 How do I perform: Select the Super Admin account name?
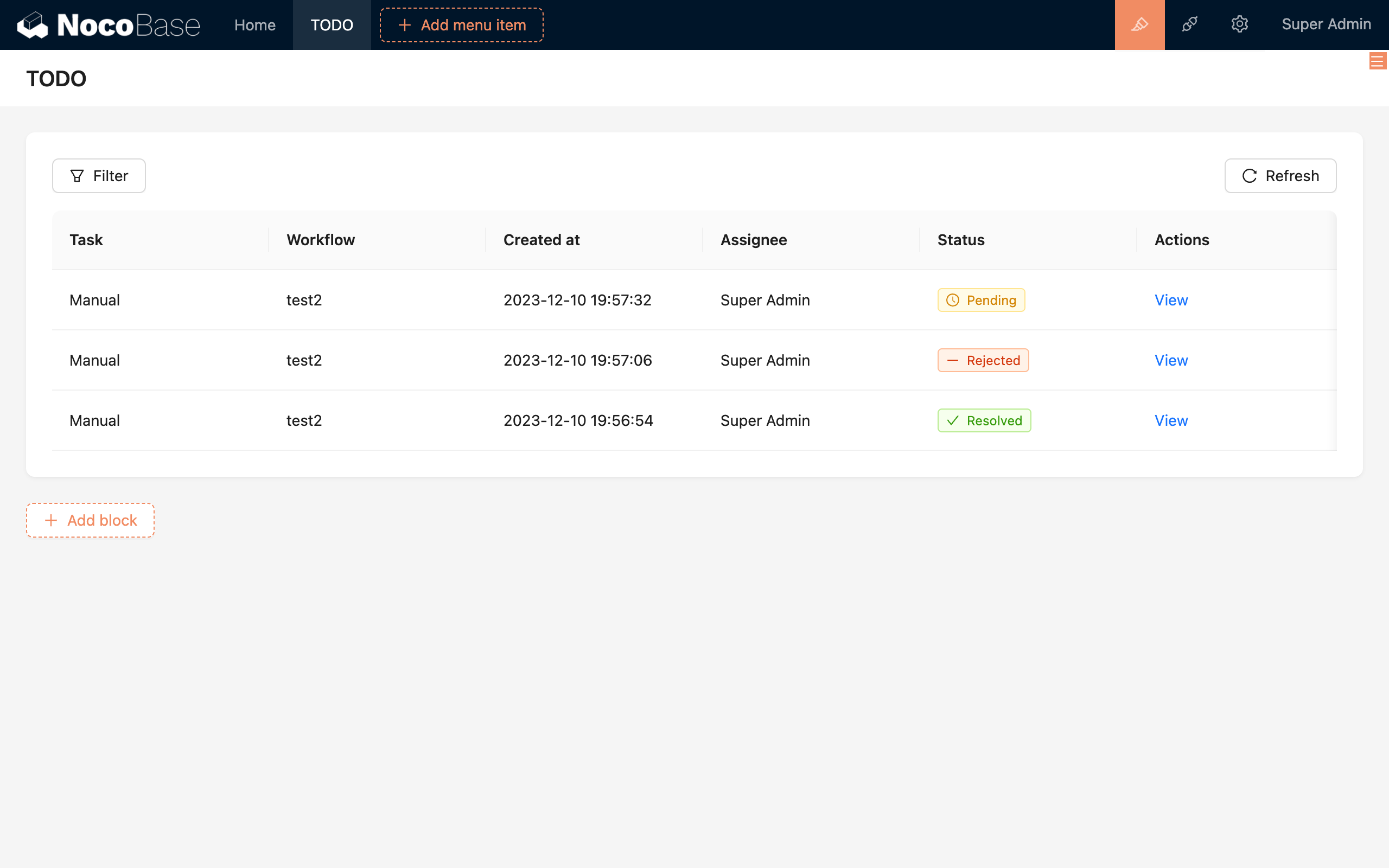1327,25
